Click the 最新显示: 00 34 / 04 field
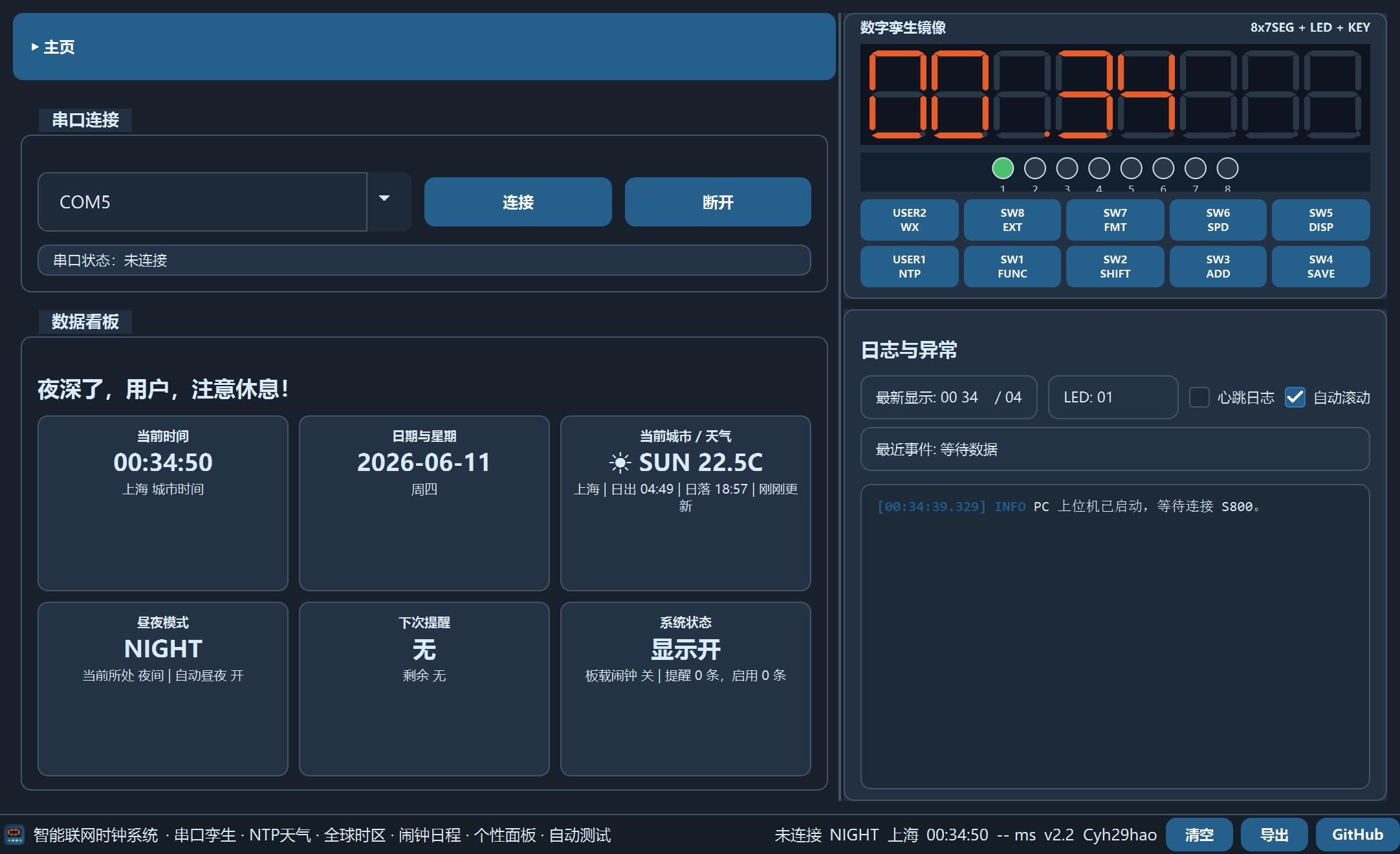This screenshot has width=1400, height=854. coord(949,397)
